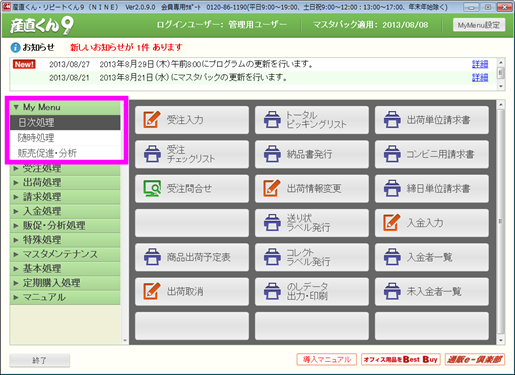Screen dimensions: 515x375
Task: Open オフィス用品をBest Buy banner
Action: 401,360
